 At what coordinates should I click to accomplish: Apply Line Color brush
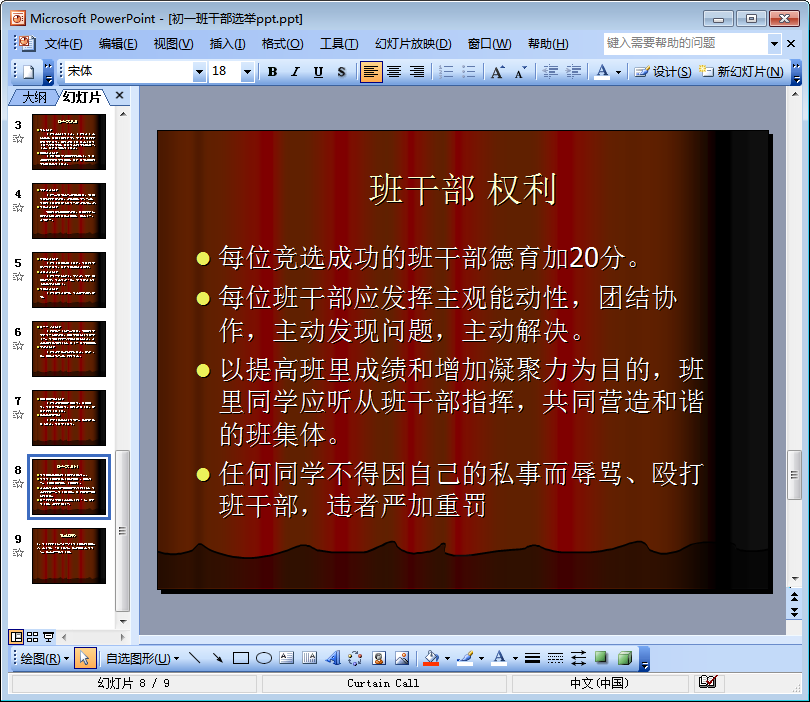(x=465, y=658)
